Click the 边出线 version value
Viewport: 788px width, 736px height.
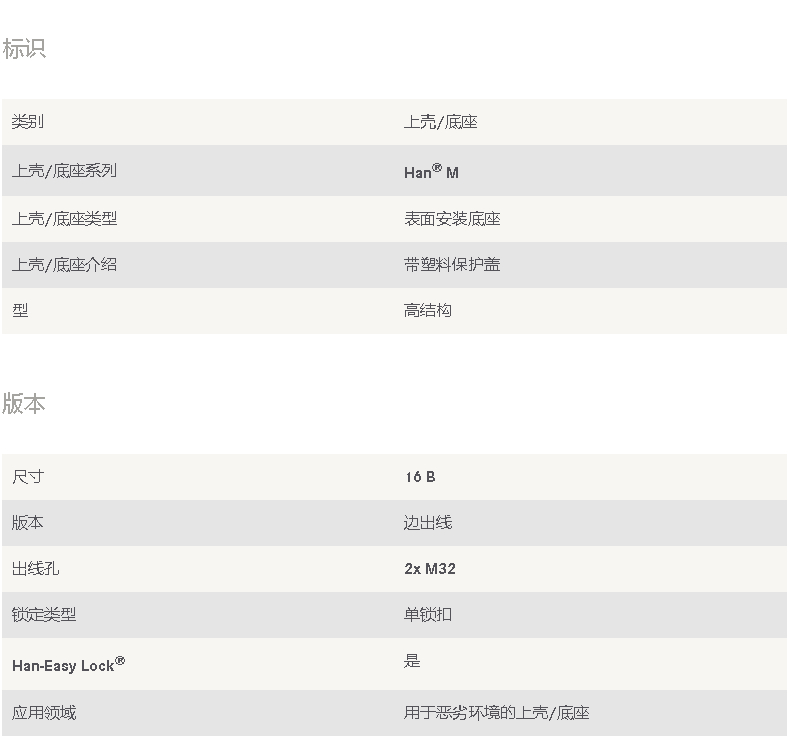[428, 522]
